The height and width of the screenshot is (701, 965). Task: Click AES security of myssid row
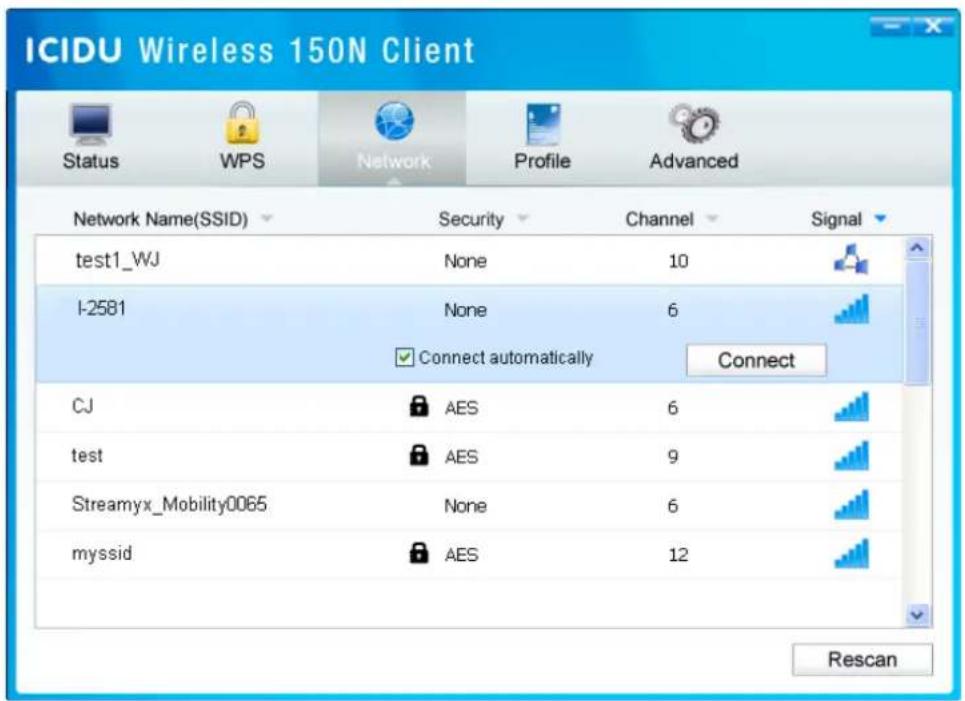pyautogui.click(x=462, y=555)
